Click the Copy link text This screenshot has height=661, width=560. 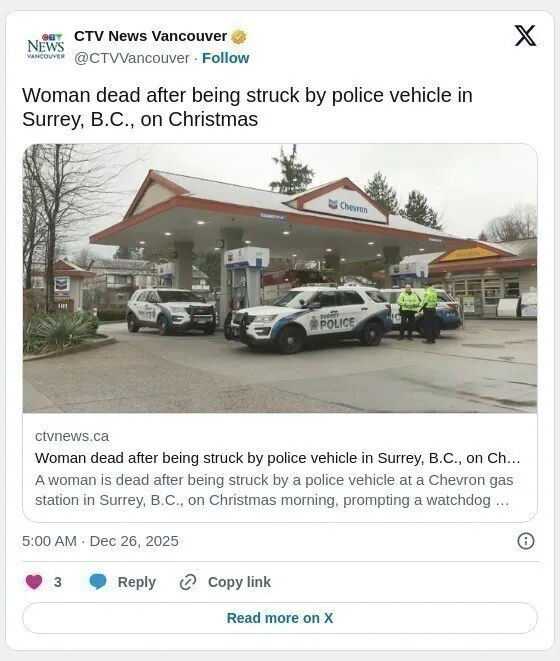tap(239, 582)
